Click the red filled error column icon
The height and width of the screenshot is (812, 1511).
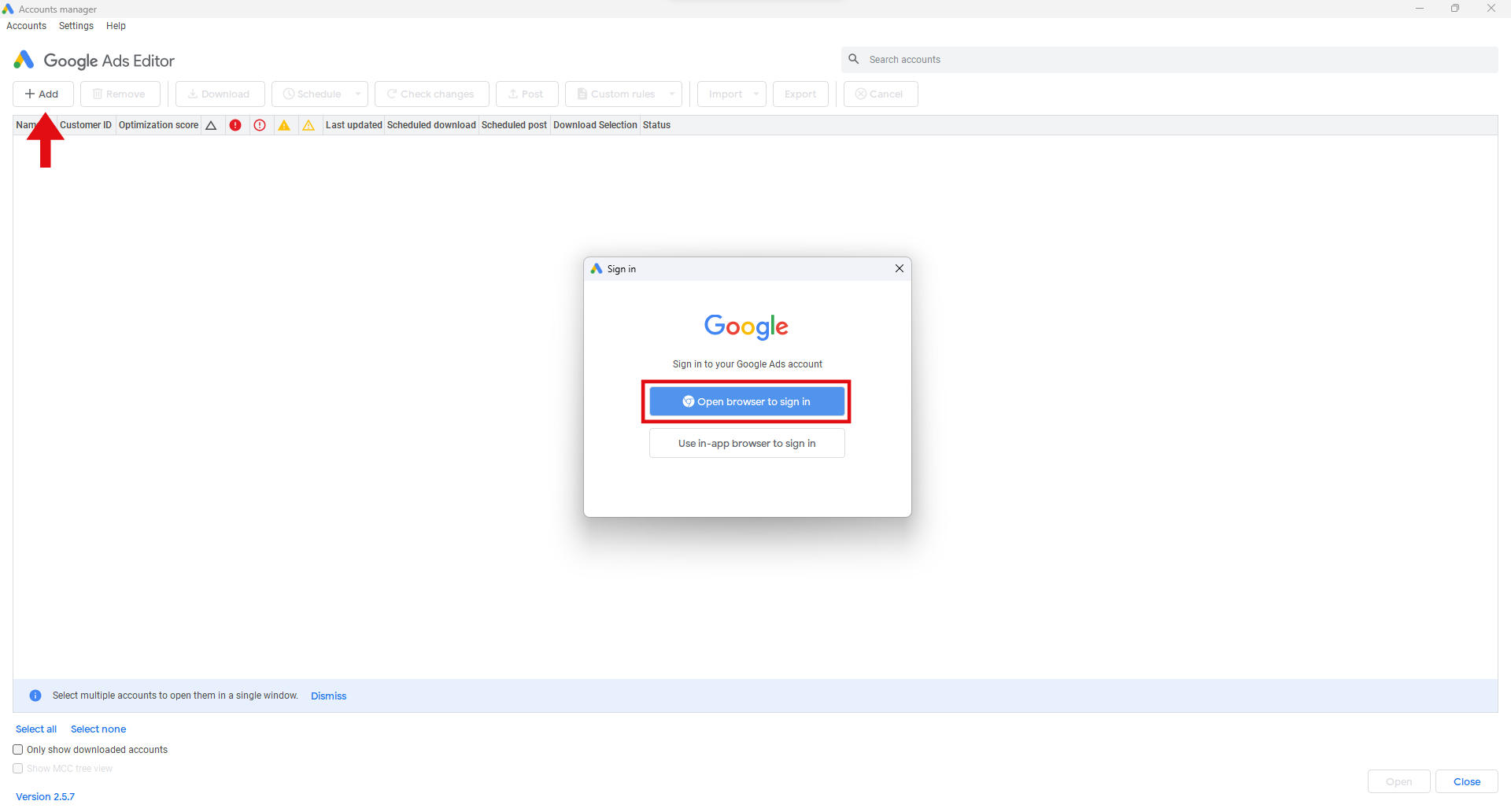pyautogui.click(x=235, y=125)
